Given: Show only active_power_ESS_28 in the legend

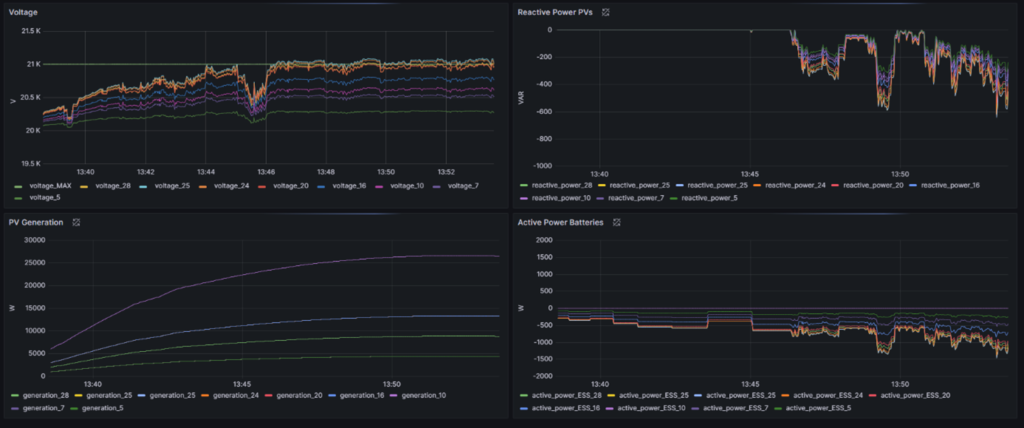Looking at the screenshot, I should tap(569, 395).
